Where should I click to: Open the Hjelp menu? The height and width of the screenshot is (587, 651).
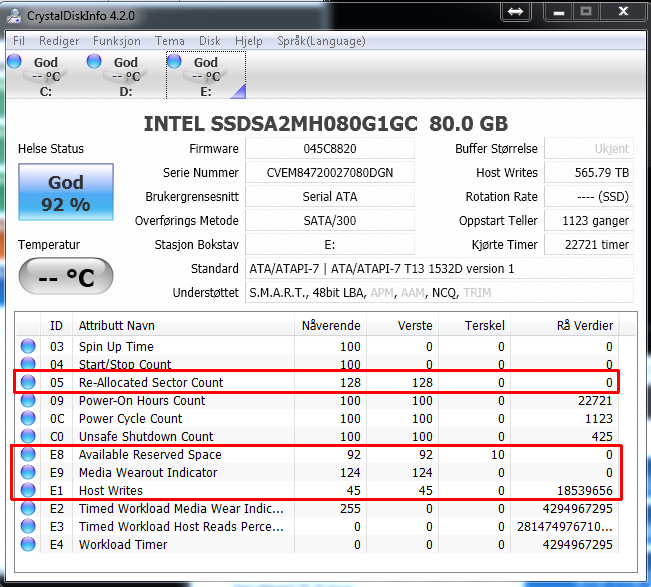(249, 41)
